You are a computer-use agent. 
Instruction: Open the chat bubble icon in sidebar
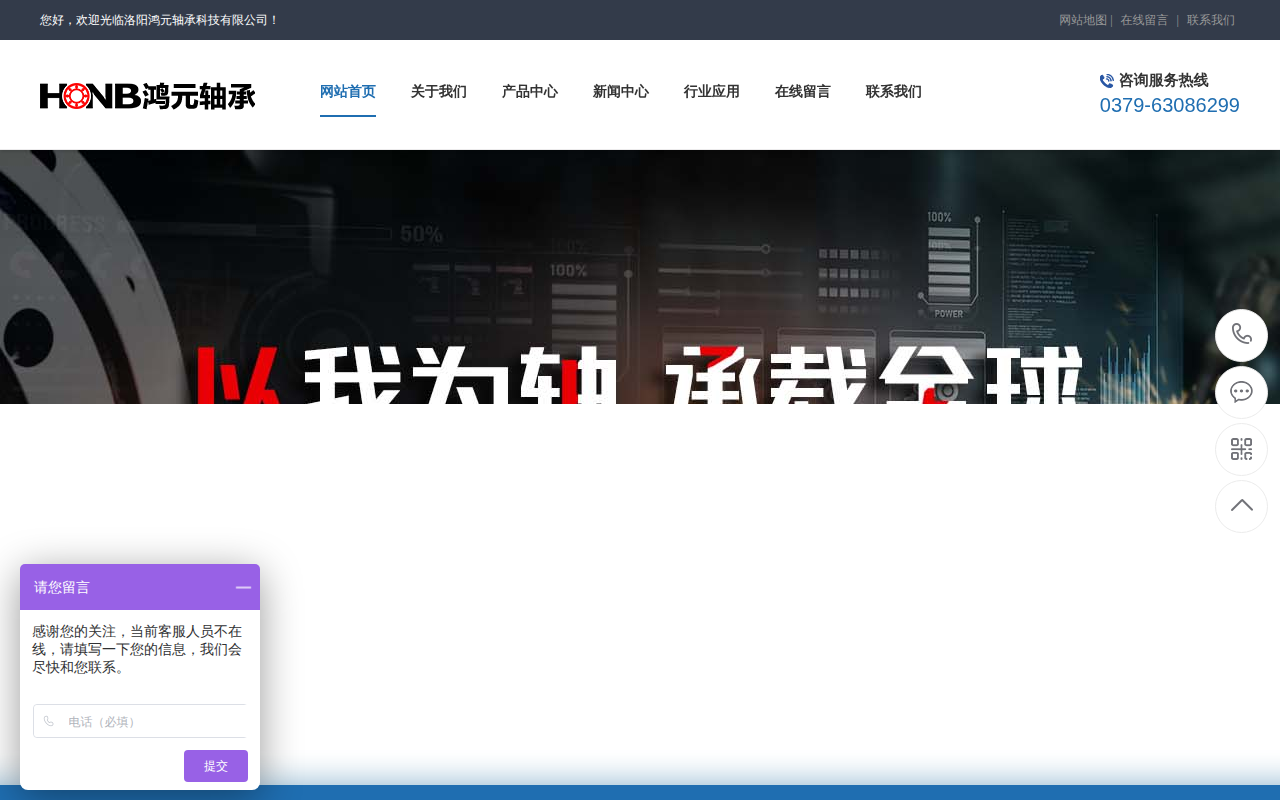click(x=1241, y=392)
